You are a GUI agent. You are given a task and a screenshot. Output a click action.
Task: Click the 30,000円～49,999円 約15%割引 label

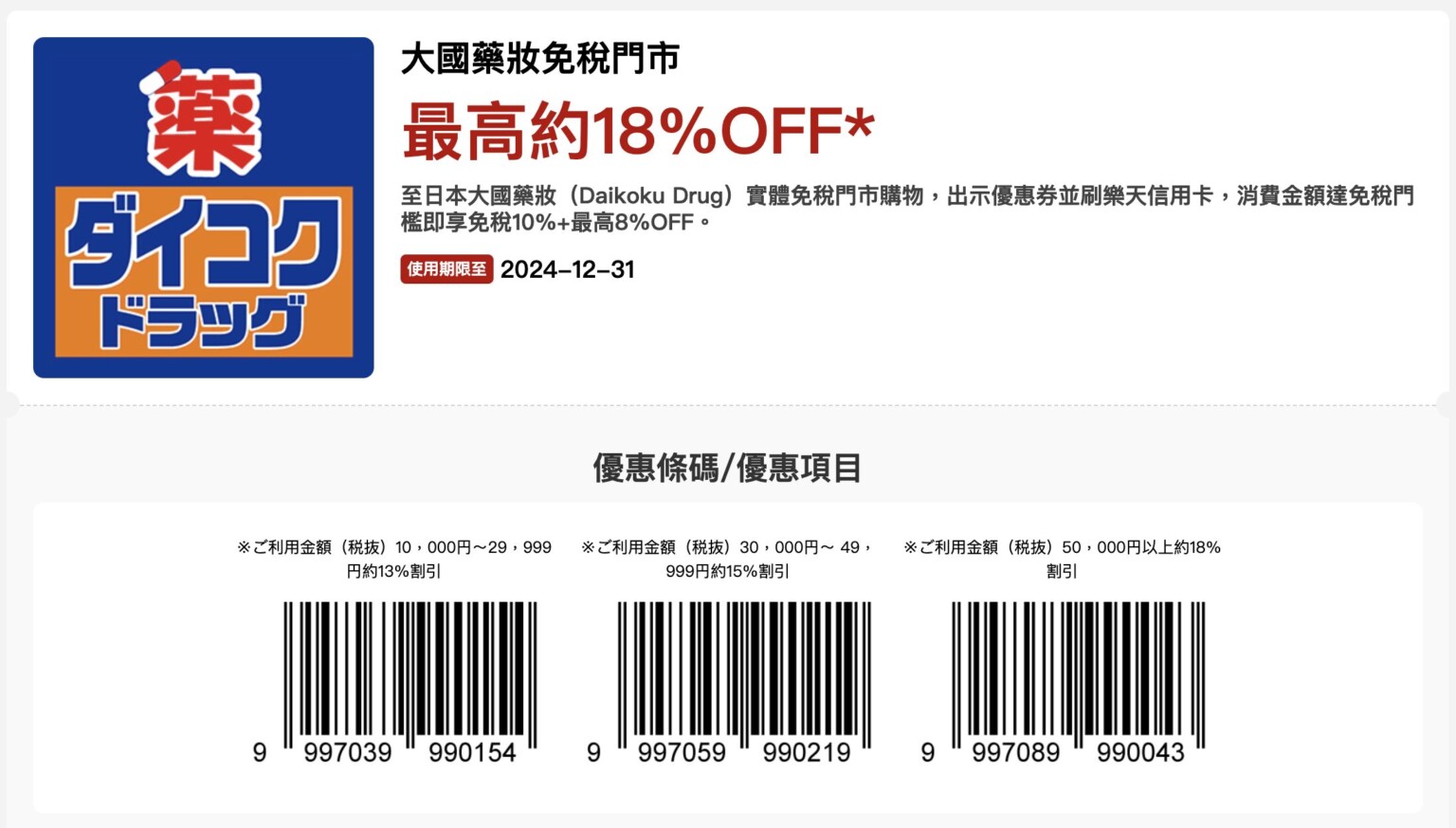(x=727, y=559)
